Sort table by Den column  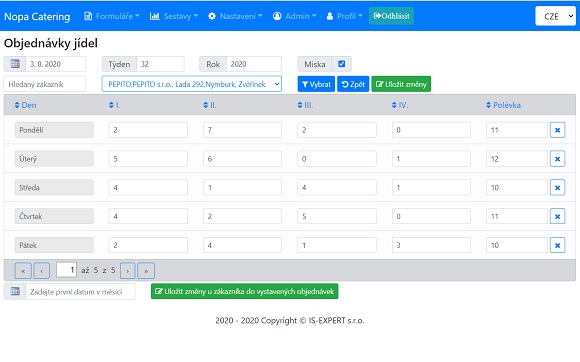[26, 105]
